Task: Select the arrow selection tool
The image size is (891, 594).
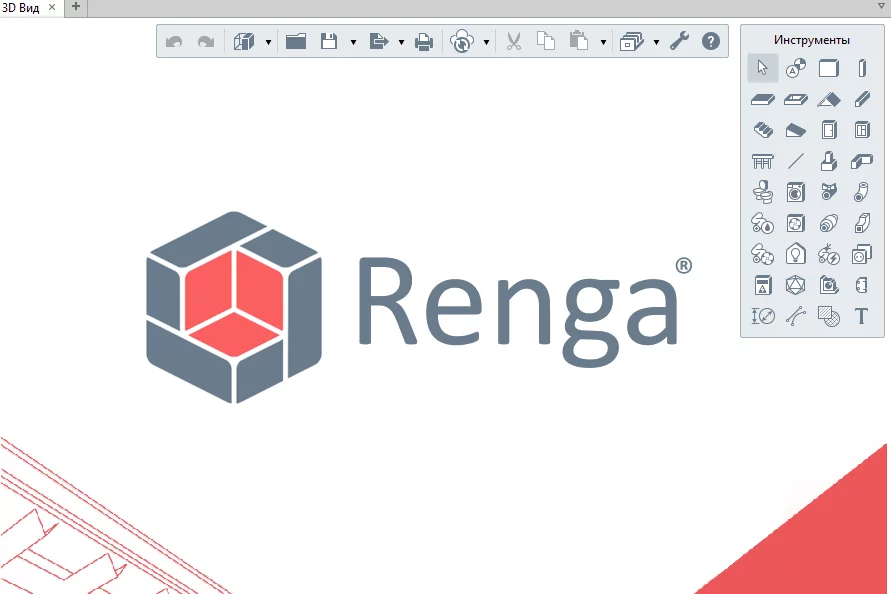Action: tap(763, 68)
